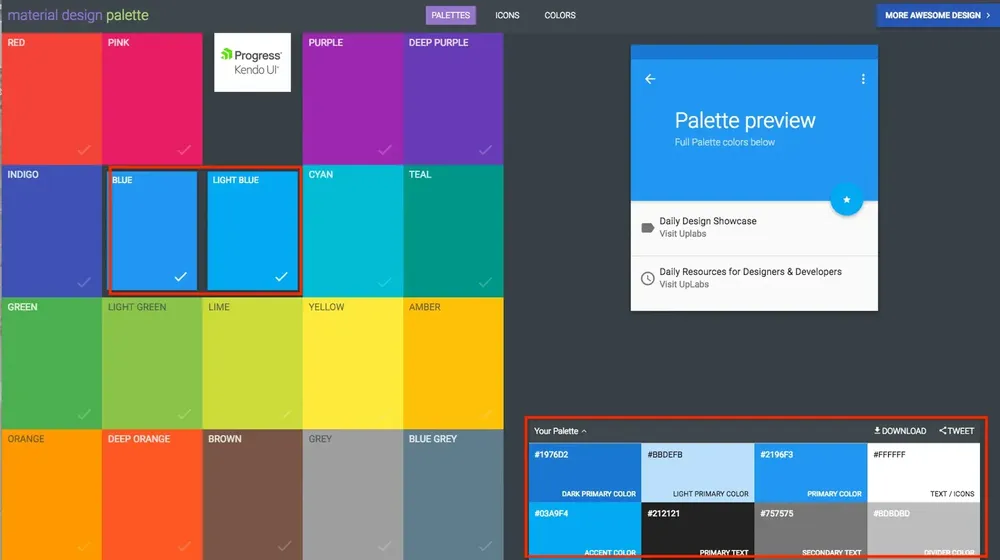This screenshot has width=1000, height=560.
Task: Click the #212121 primary text swatch
Action: pos(698,530)
